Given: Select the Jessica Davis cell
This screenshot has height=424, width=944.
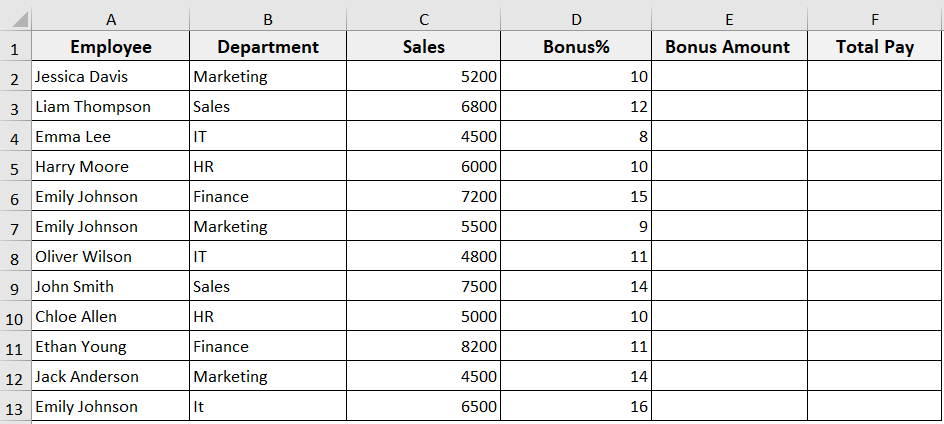Looking at the screenshot, I should pos(110,77).
